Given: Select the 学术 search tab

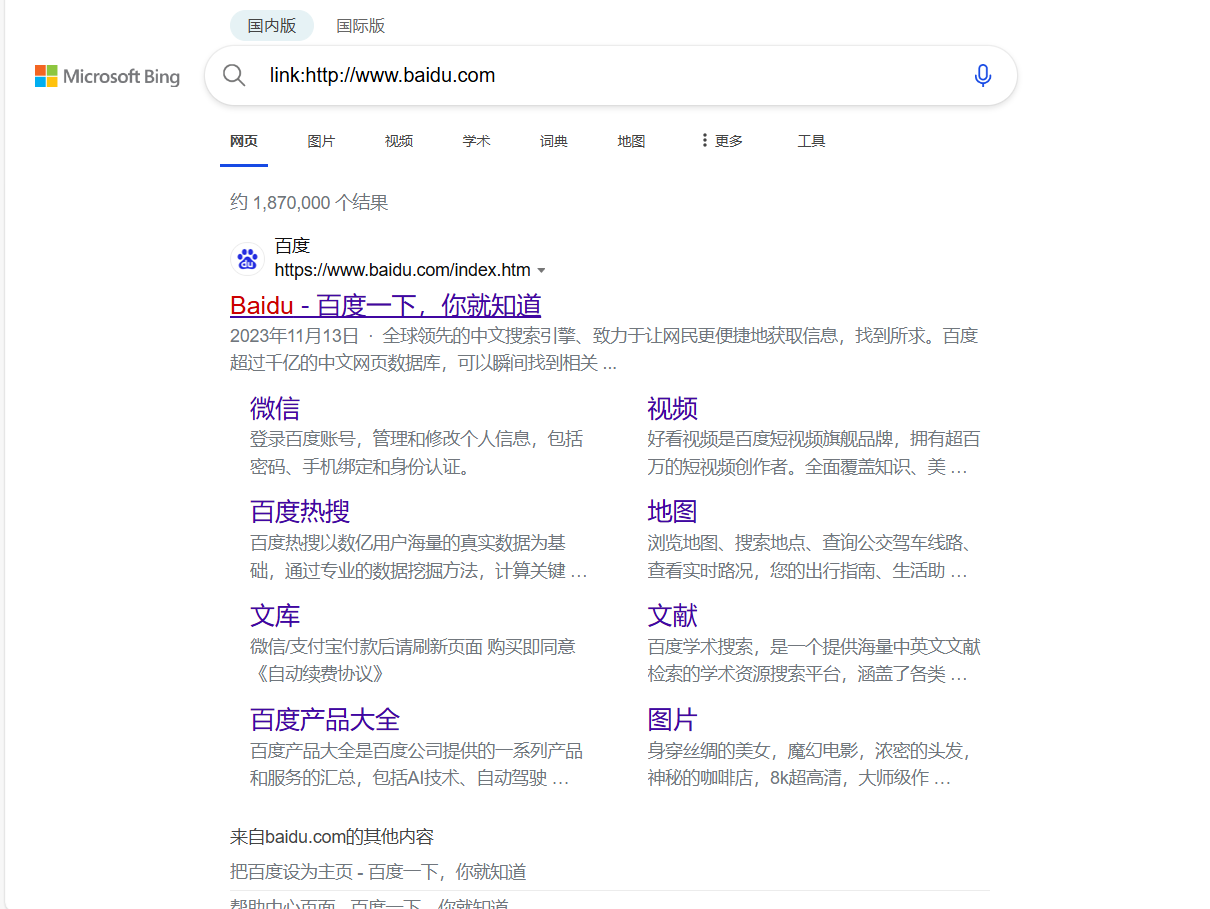Looking at the screenshot, I should [x=476, y=141].
